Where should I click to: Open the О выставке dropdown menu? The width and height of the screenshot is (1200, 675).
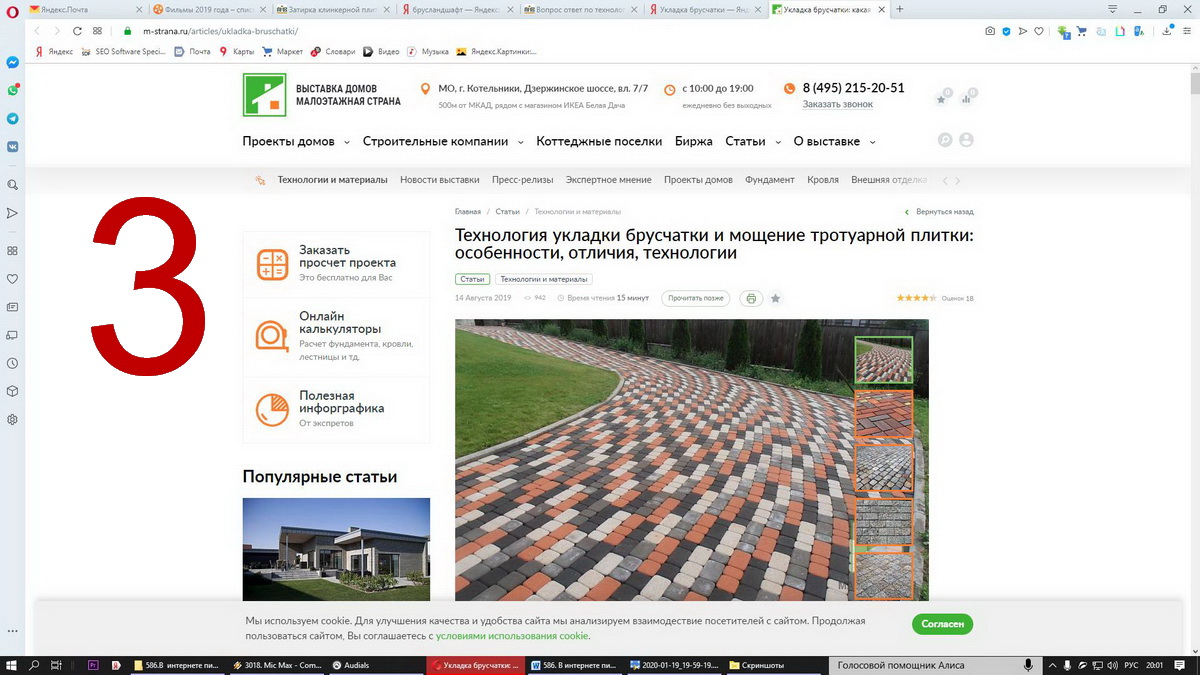coord(827,141)
